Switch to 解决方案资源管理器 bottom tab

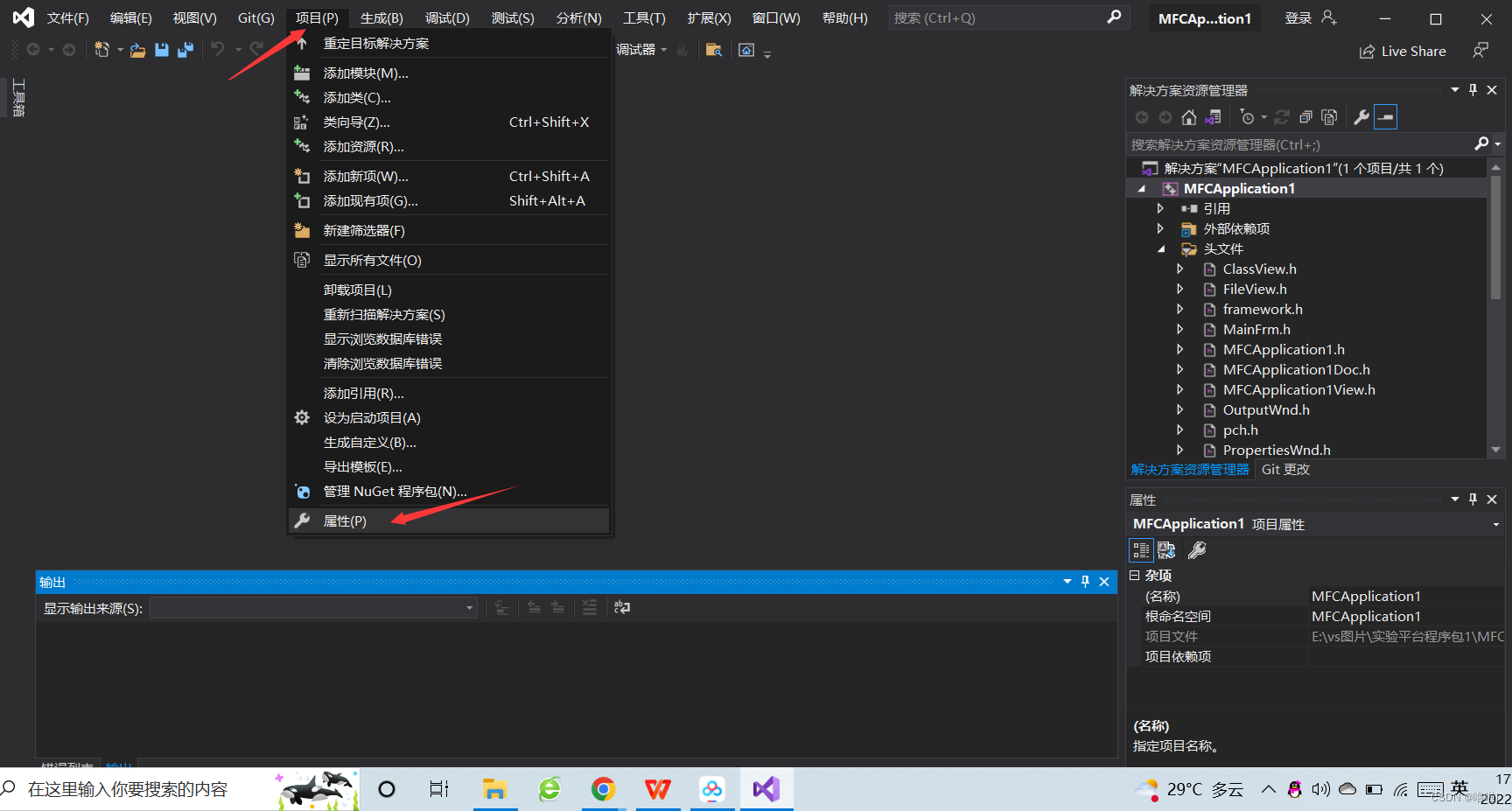click(x=1190, y=470)
